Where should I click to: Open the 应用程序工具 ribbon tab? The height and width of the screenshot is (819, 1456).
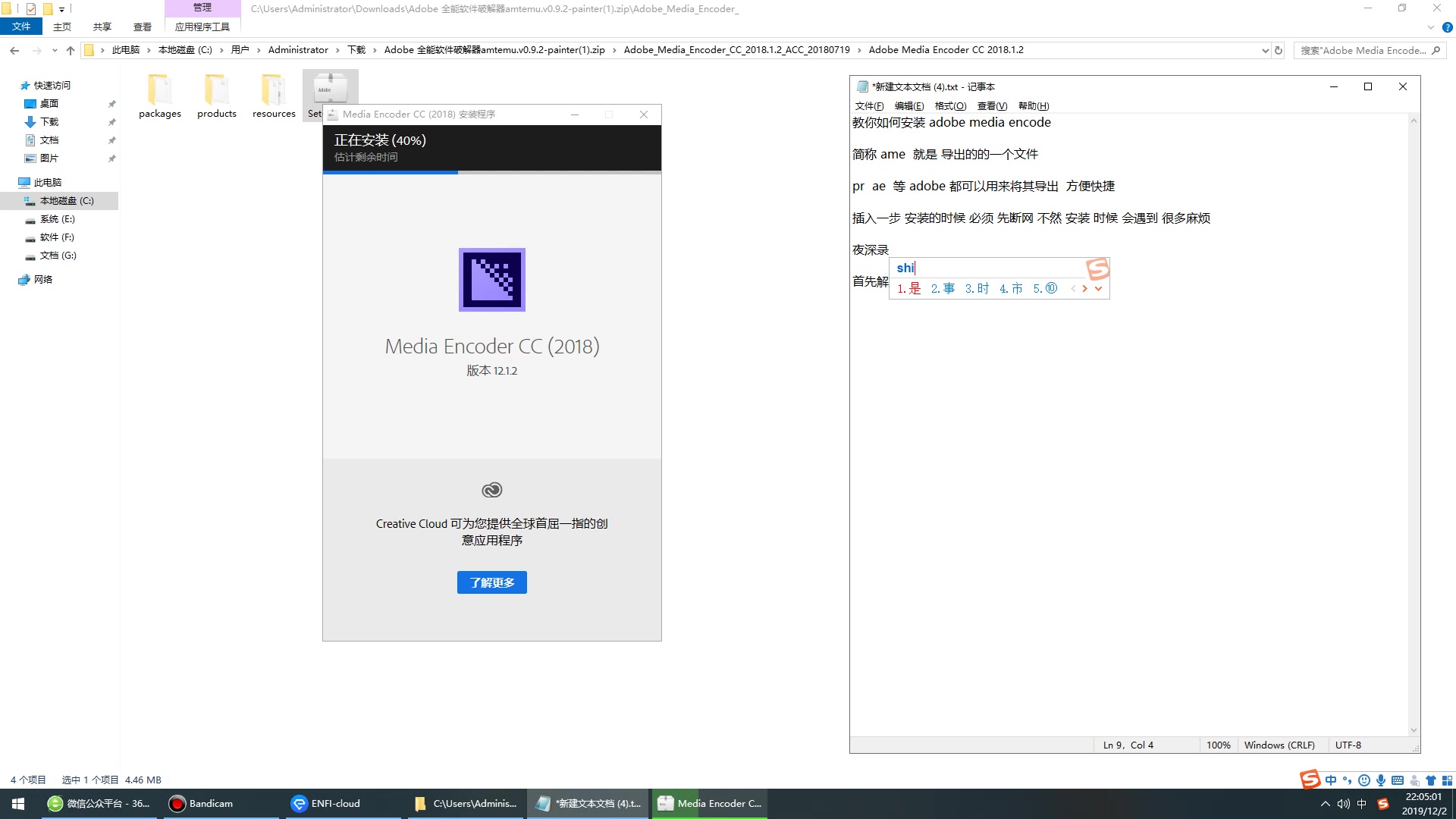click(202, 27)
